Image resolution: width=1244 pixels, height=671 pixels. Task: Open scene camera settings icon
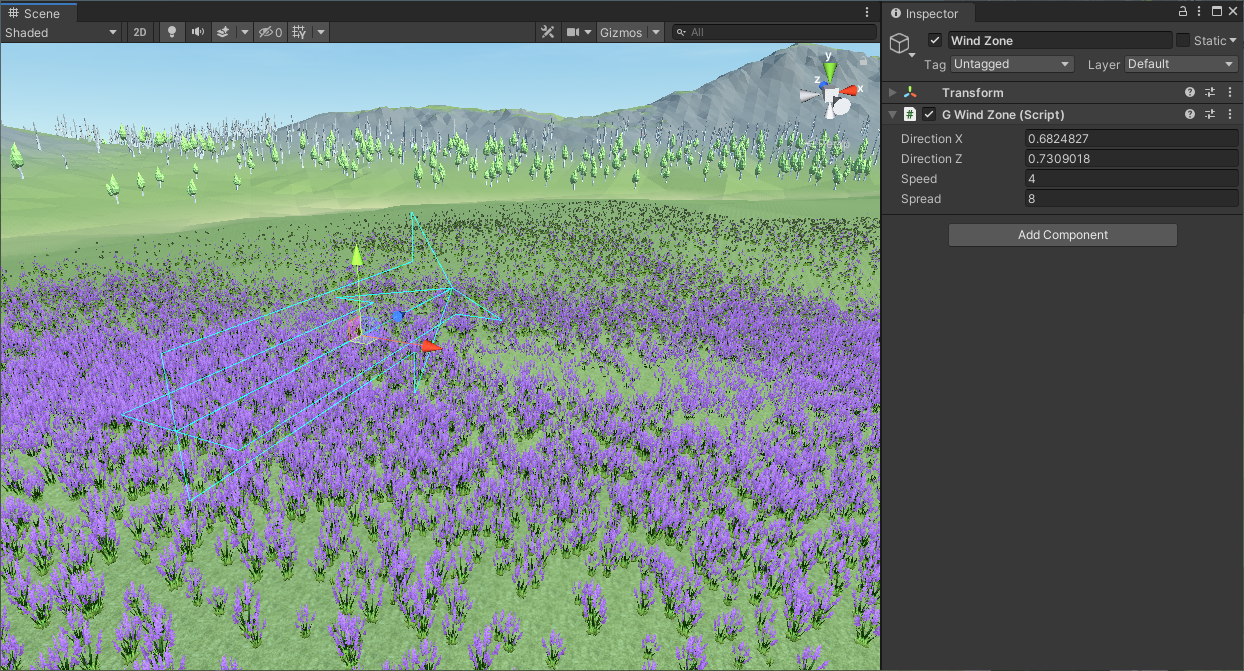click(573, 32)
